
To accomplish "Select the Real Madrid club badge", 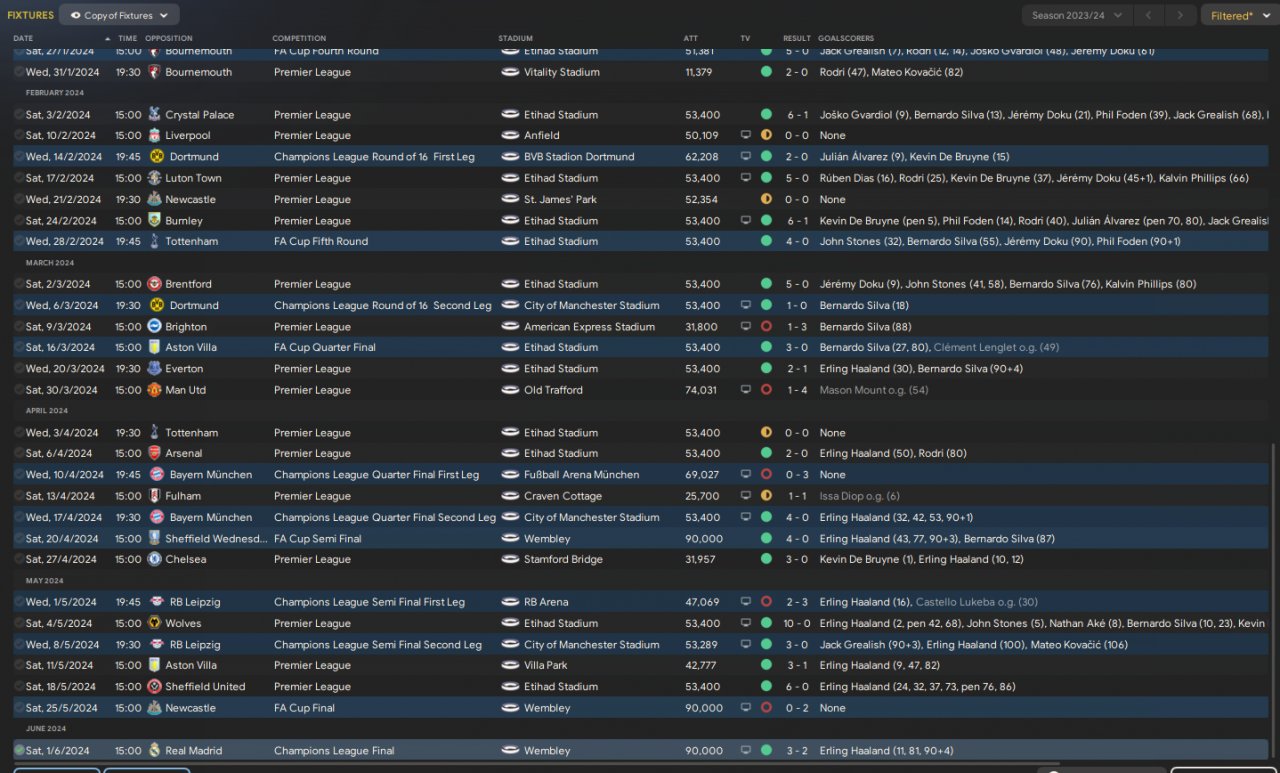I will (x=154, y=751).
